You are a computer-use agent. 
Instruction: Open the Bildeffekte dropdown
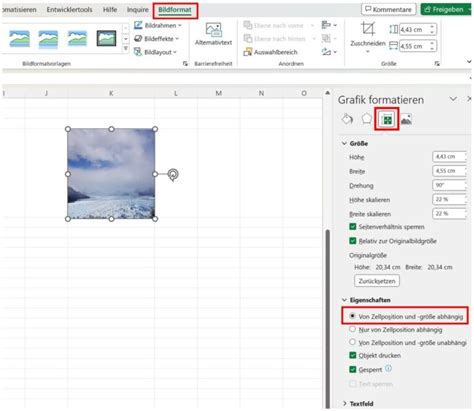pos(156,39)
